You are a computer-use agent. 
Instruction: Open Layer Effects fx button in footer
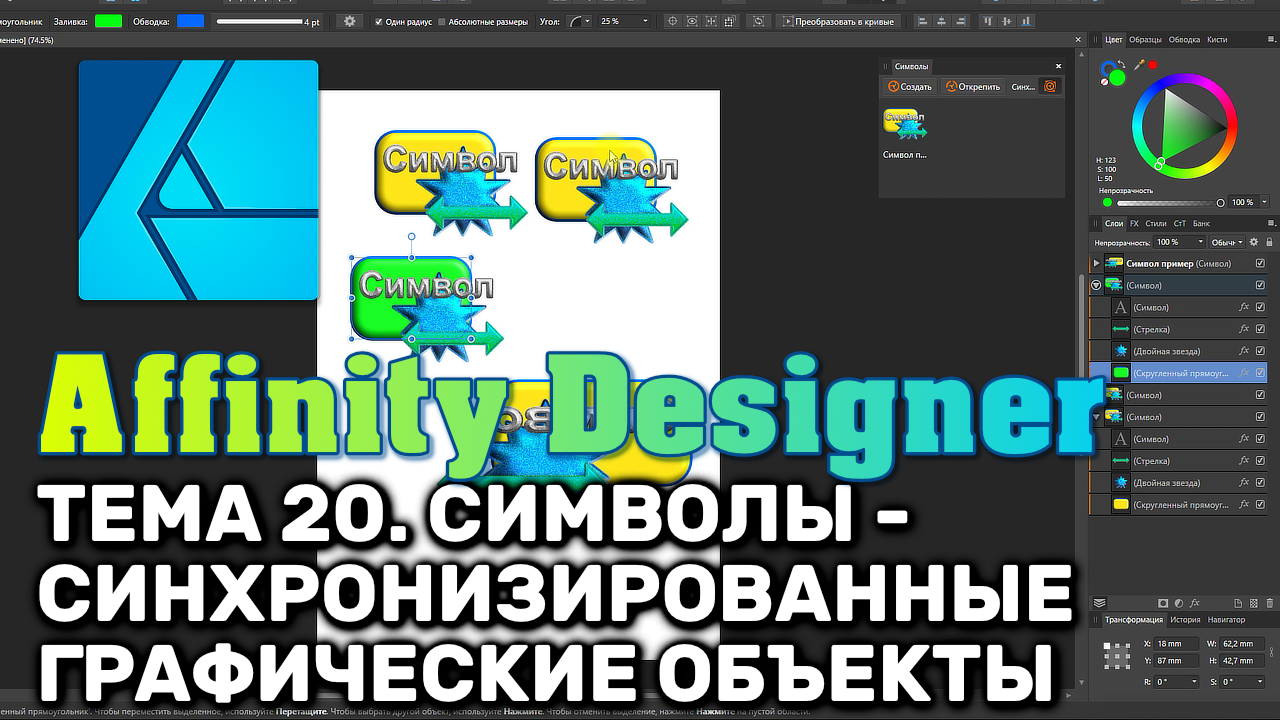coord(1195,603)
